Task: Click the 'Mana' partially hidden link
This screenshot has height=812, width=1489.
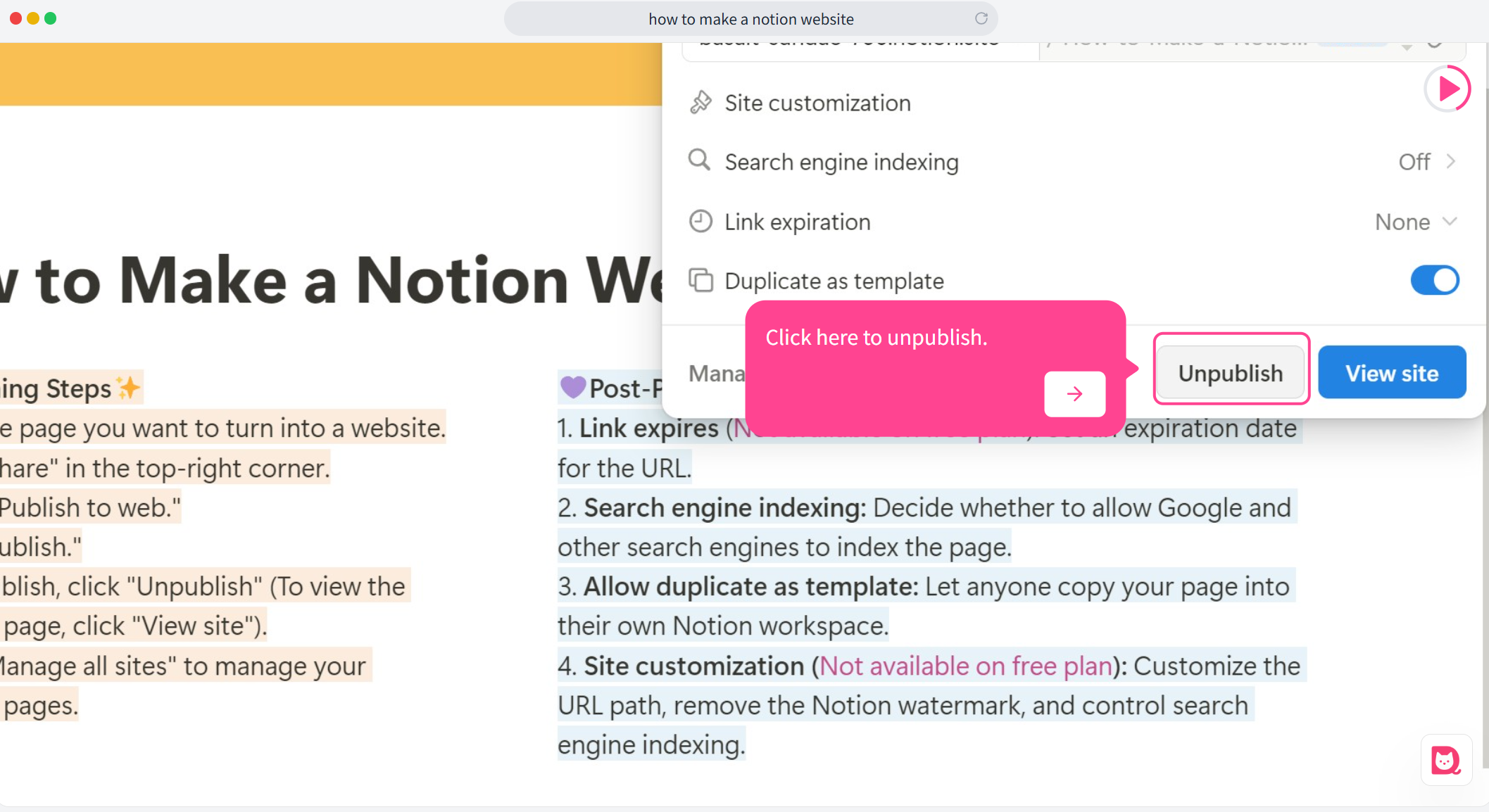Action: tap(717, 373)
